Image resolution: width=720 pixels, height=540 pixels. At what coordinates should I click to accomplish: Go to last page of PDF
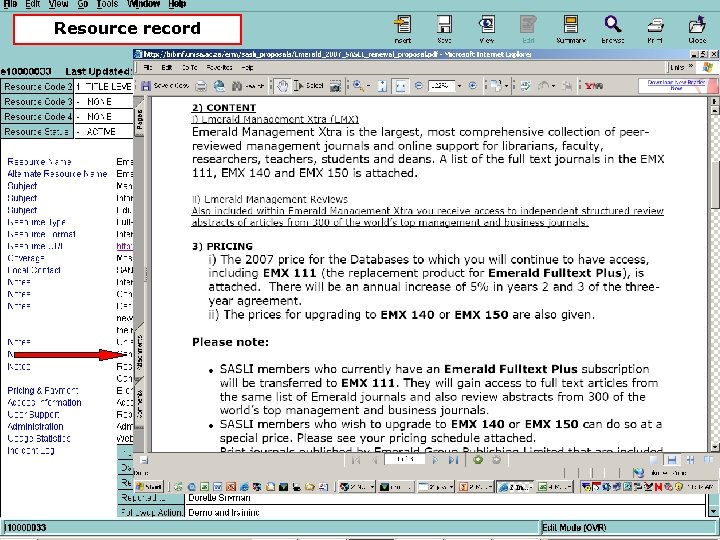point(453,460)
